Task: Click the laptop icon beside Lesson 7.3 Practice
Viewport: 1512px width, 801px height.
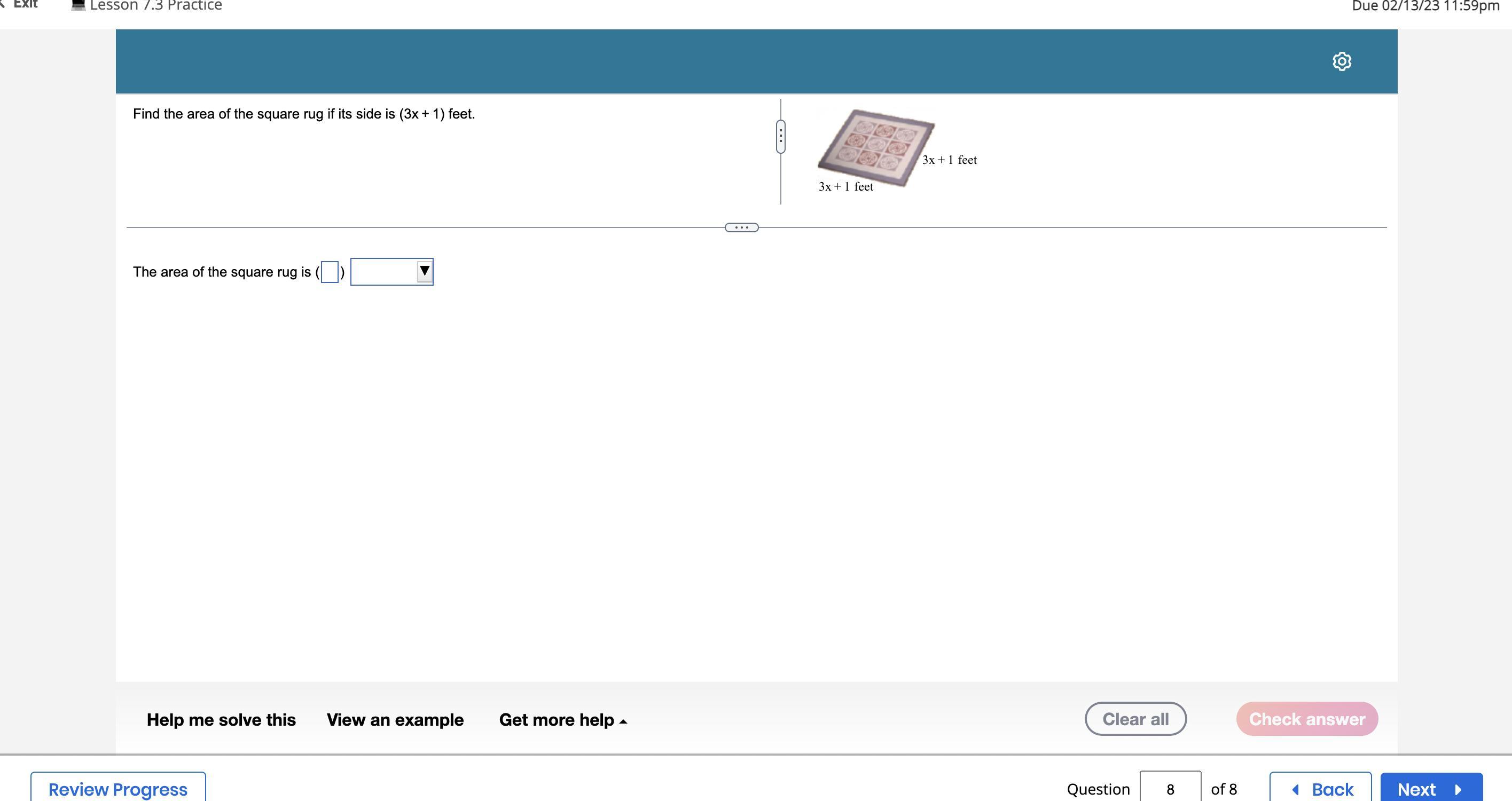Action: tap(78, 5)
